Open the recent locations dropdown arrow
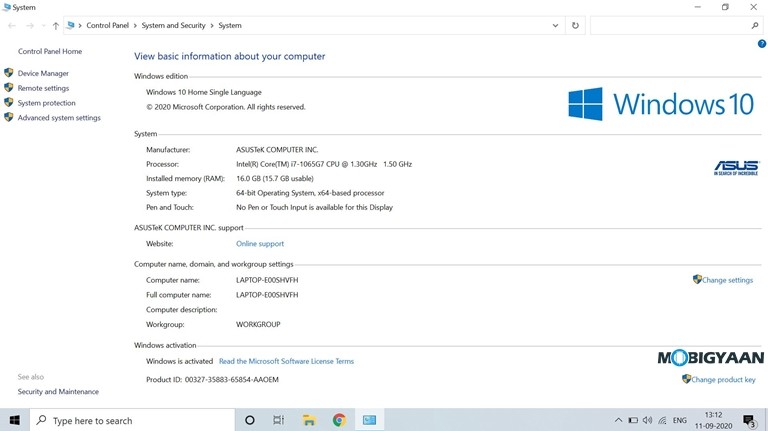Image resolution: width=768 pixels, height=431 pixels. coord(43,25)
